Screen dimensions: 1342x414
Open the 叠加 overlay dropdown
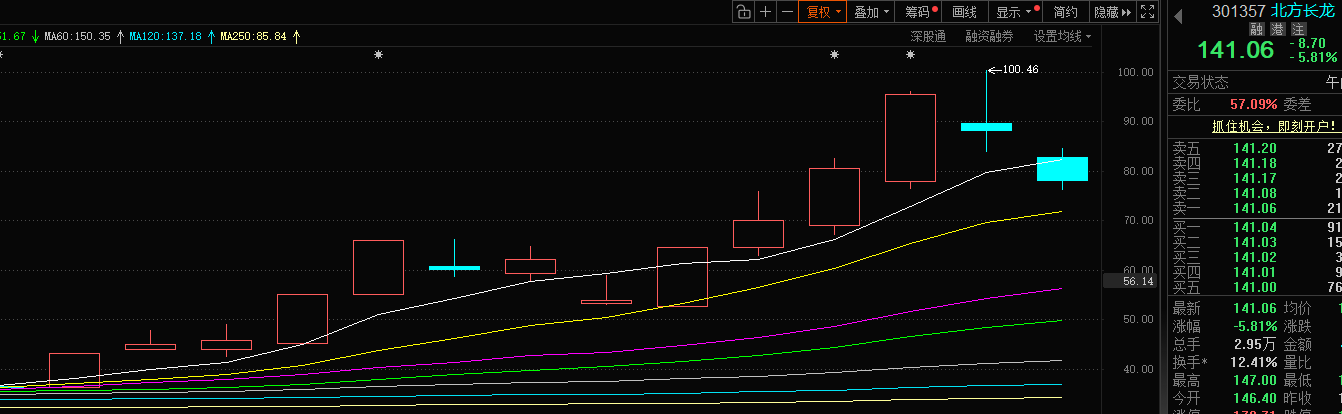pos(871,12)
